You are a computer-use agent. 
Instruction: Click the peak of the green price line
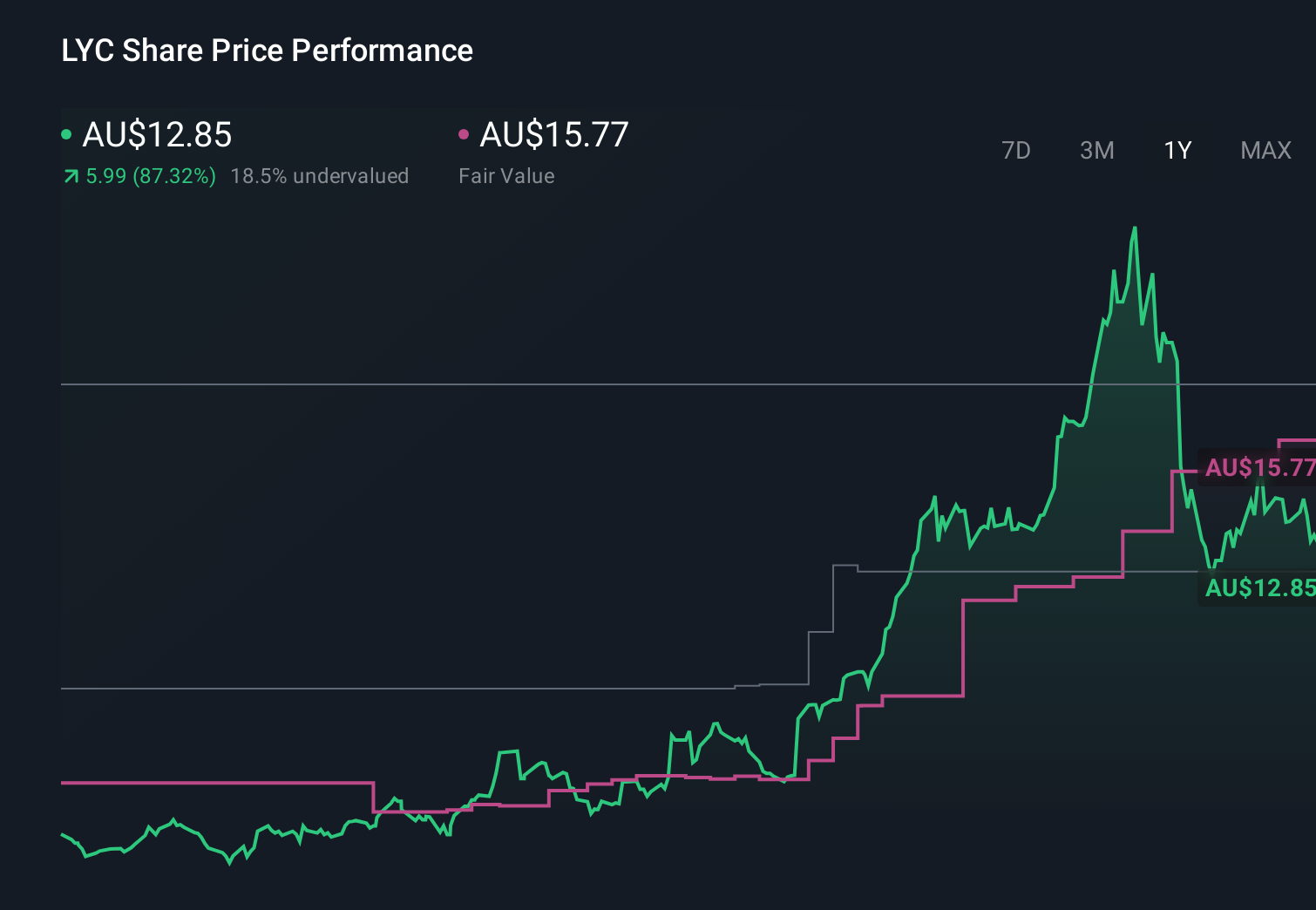click(1136, 228)
